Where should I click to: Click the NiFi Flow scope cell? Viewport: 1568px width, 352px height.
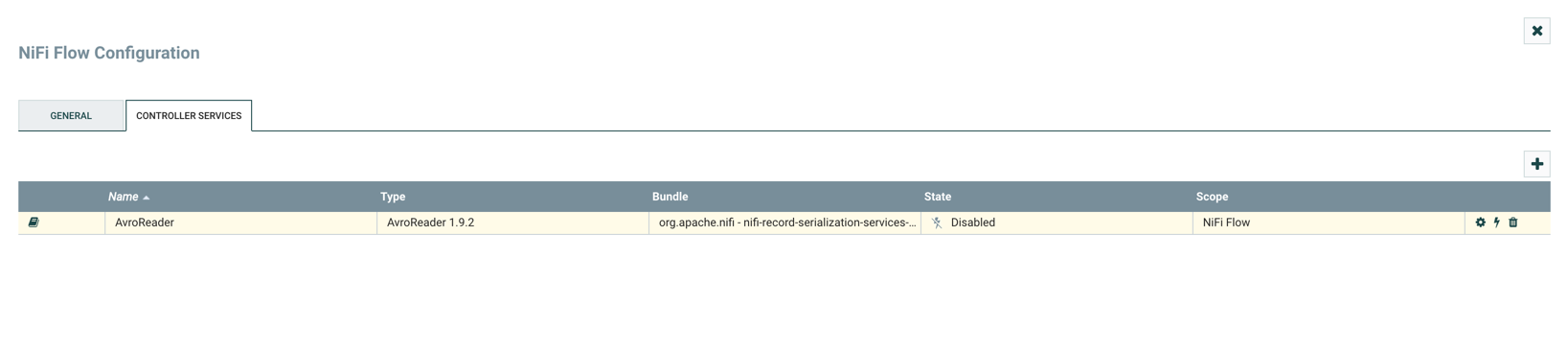point(1329,223)
